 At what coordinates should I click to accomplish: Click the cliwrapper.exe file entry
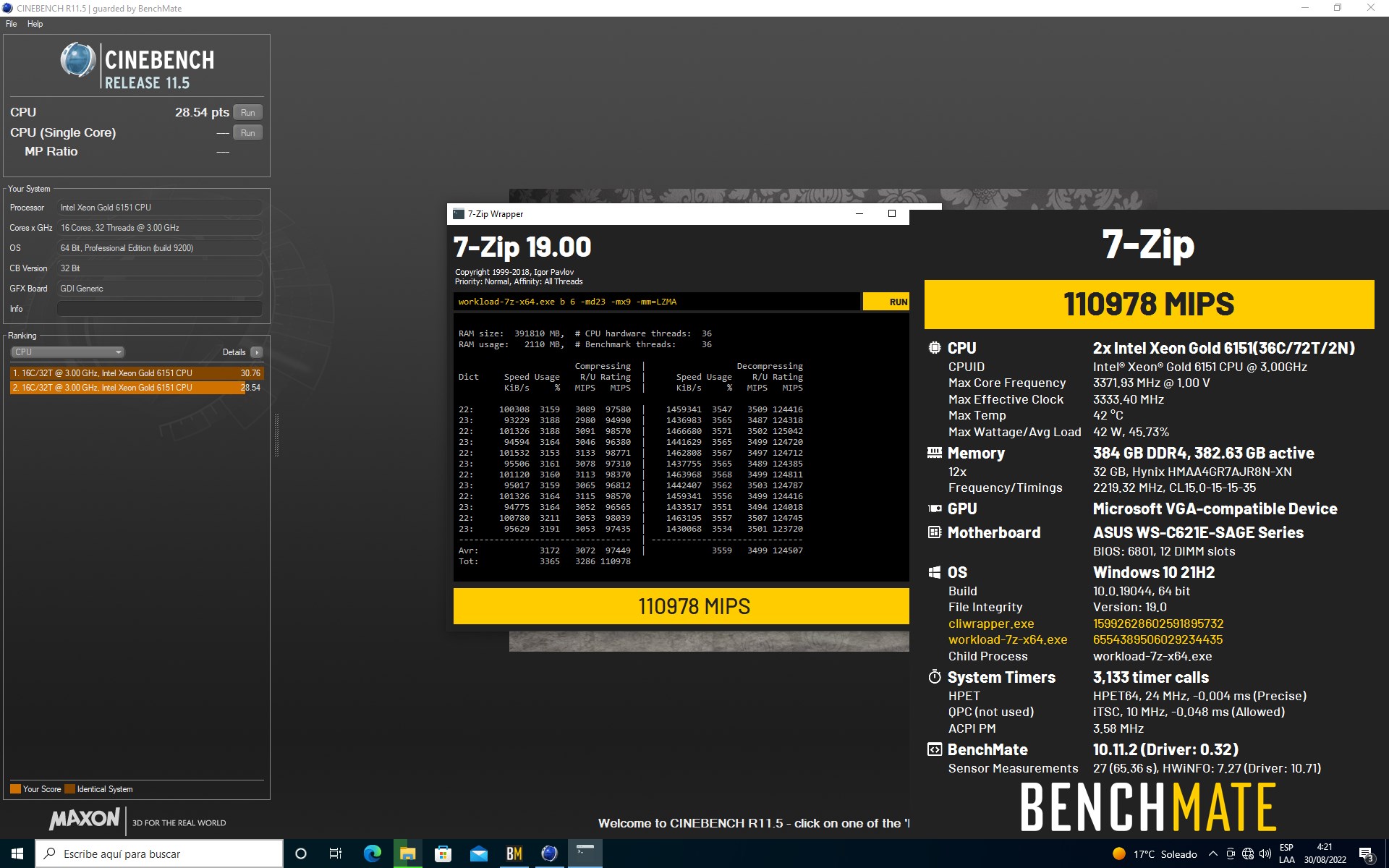991,624
